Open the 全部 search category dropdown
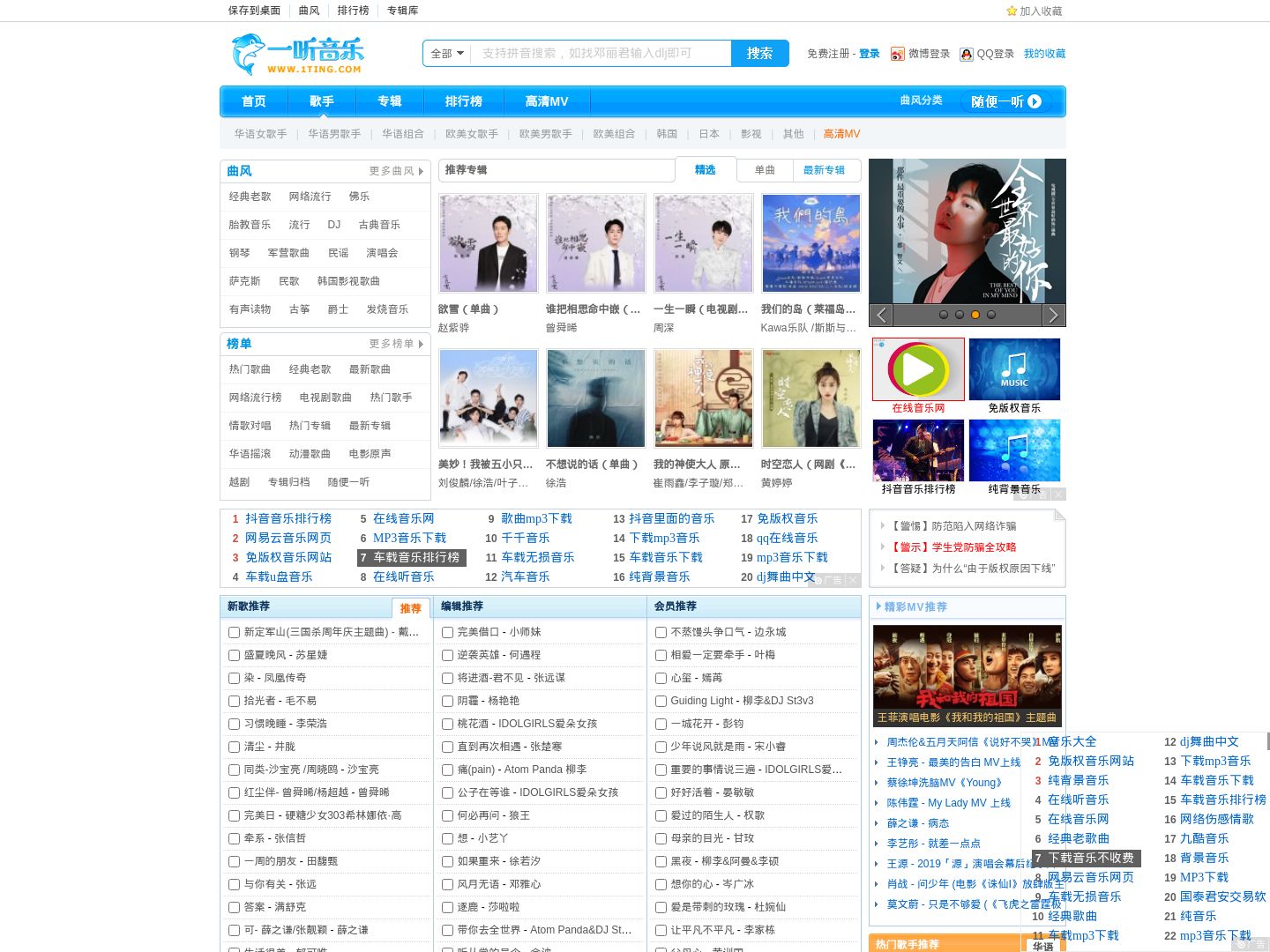 click(x=447, y=54)
